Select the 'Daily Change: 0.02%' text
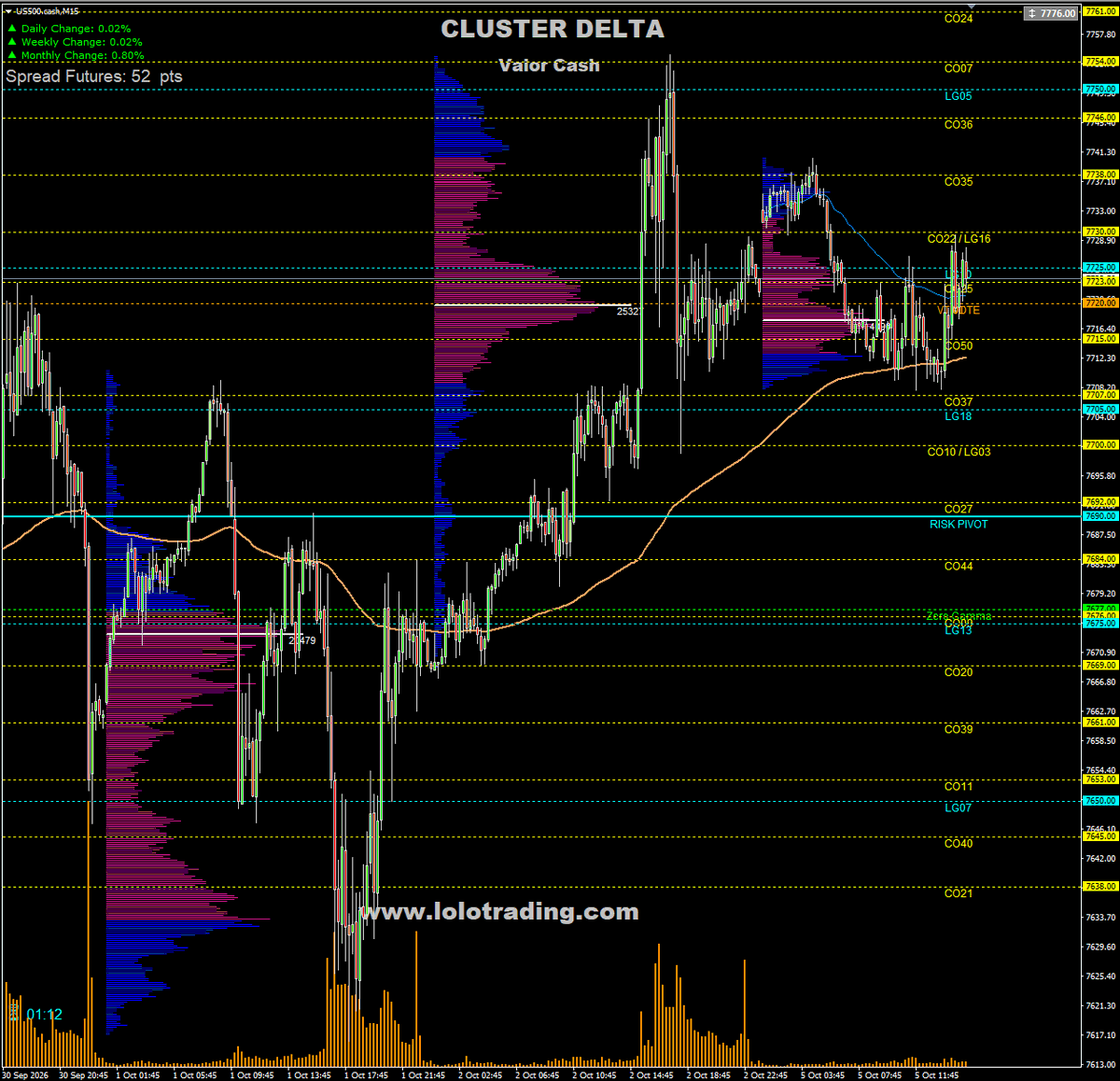 [76, 29]
